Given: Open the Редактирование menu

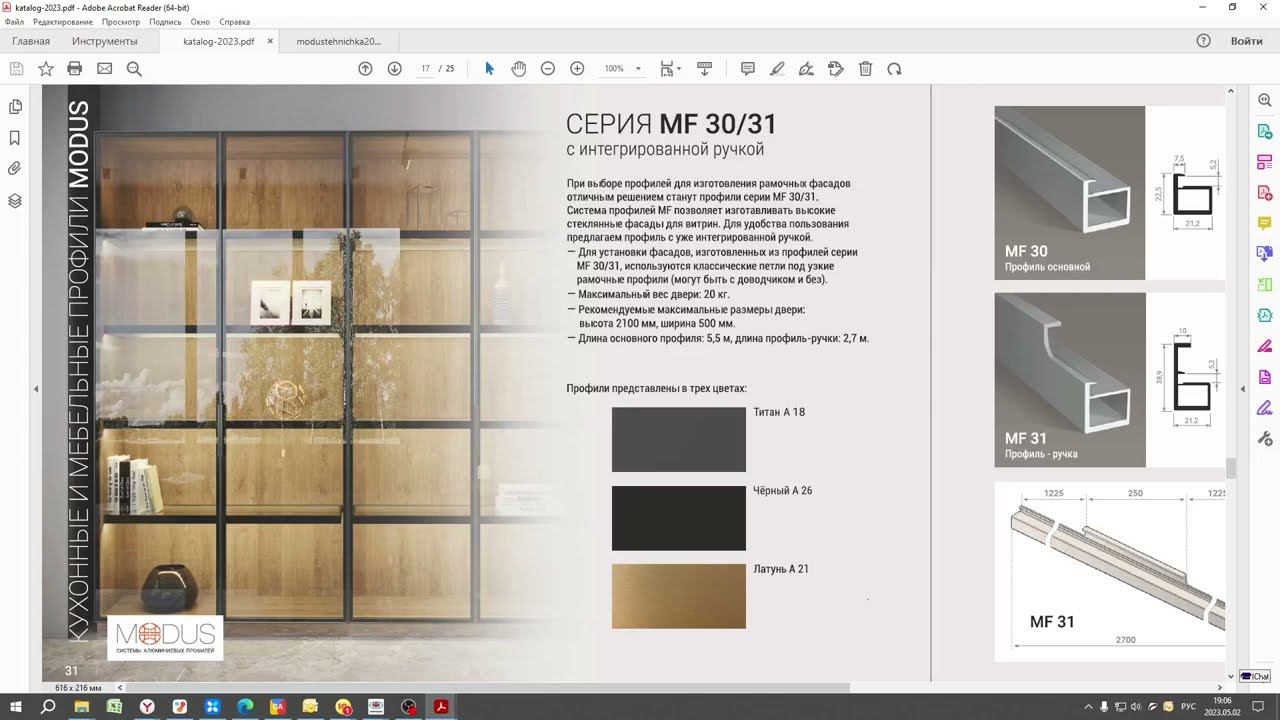Looking at the screenshot, I should [63, 22].
